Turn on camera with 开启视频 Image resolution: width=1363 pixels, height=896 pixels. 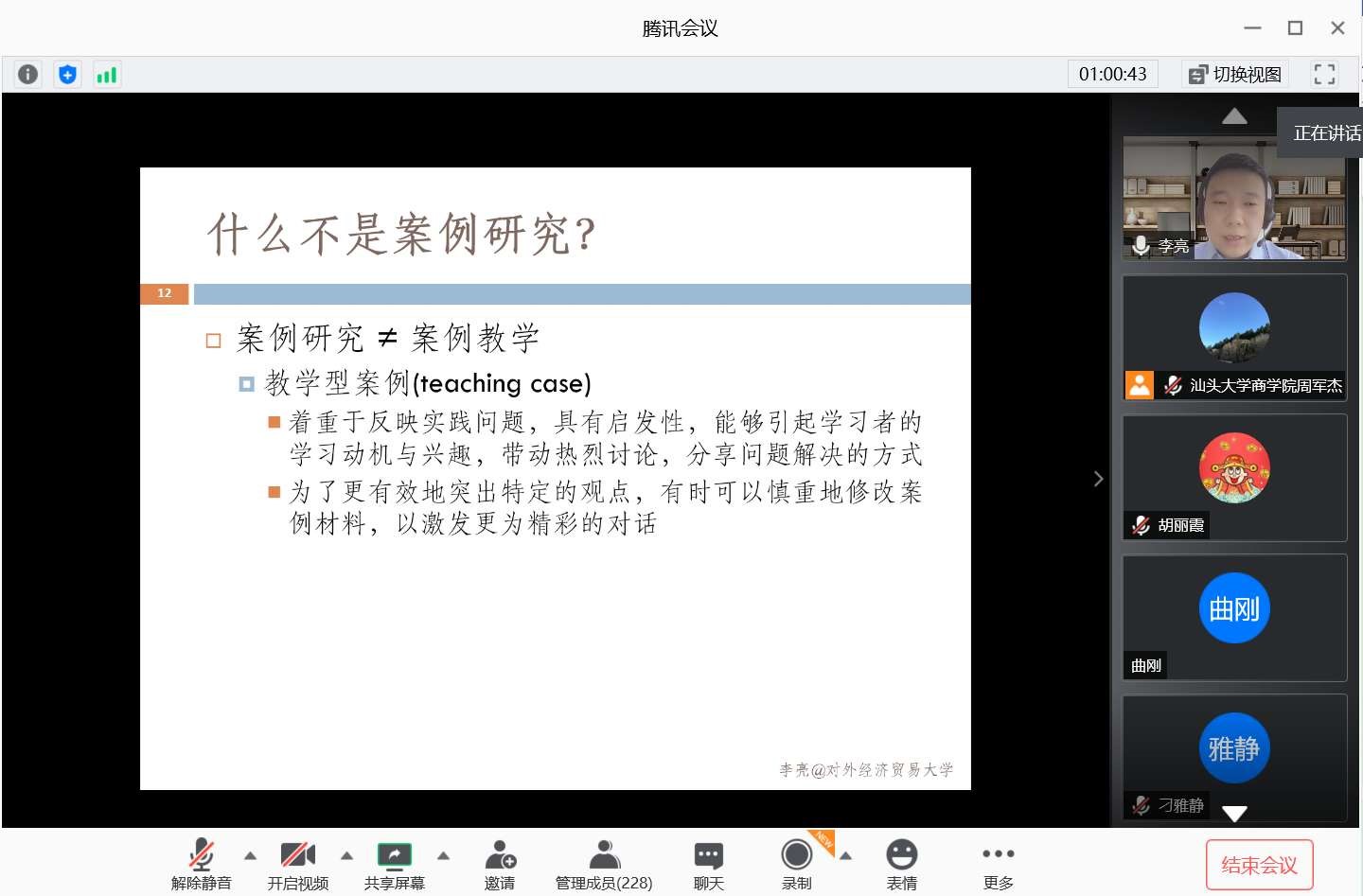click(297, 864)
